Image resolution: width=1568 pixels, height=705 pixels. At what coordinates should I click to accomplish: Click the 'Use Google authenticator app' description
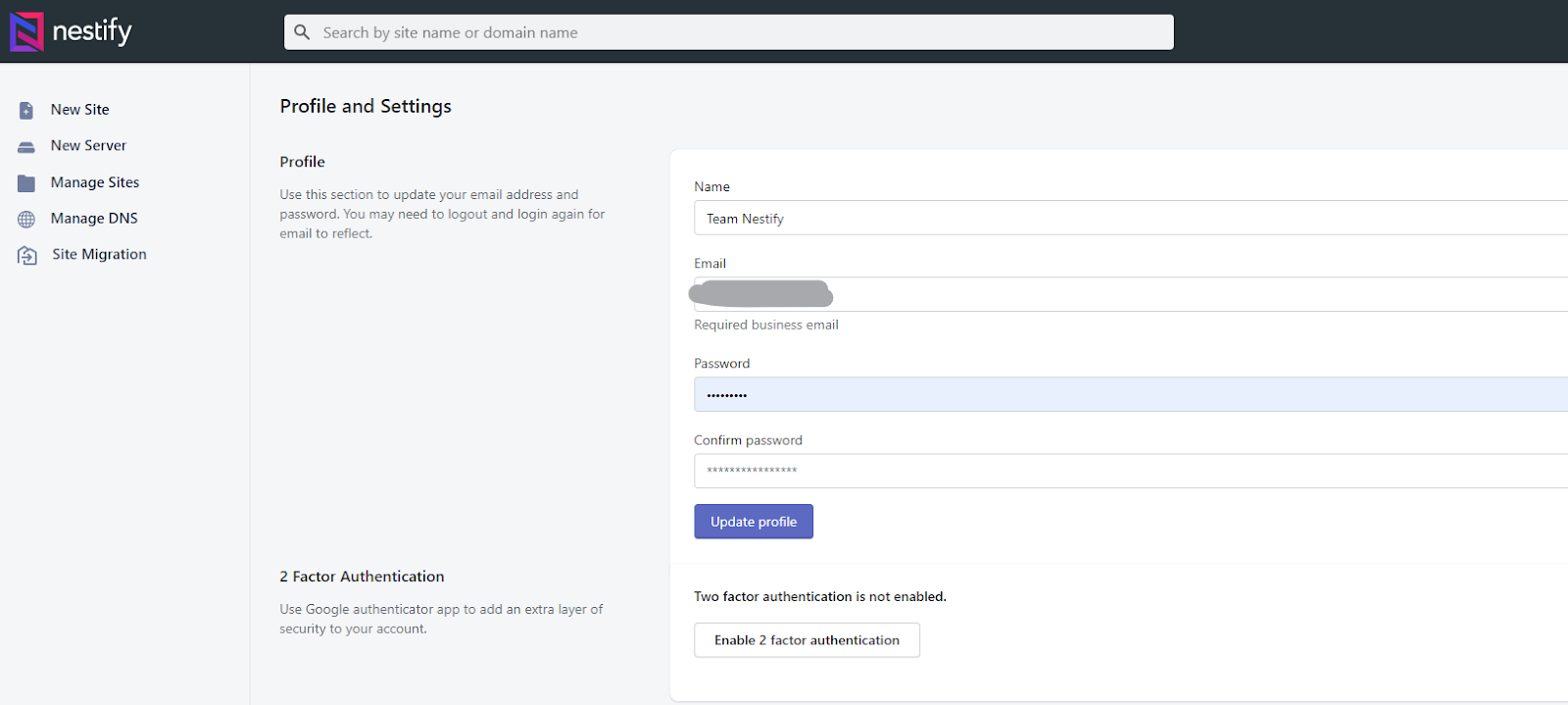tap(441, 619)
